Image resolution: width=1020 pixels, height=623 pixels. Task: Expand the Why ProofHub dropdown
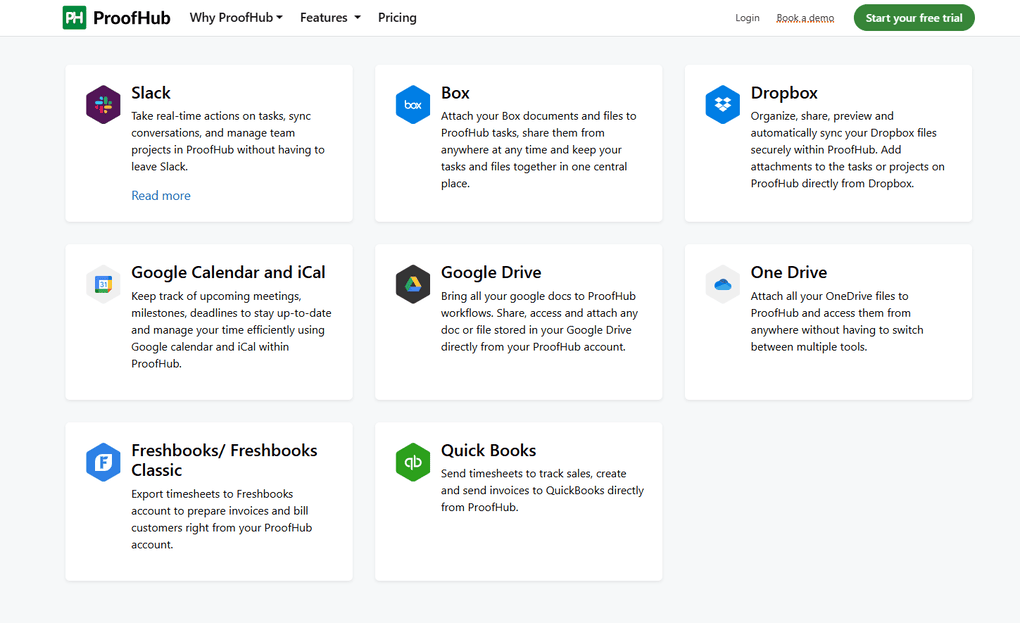pos(236,17)
